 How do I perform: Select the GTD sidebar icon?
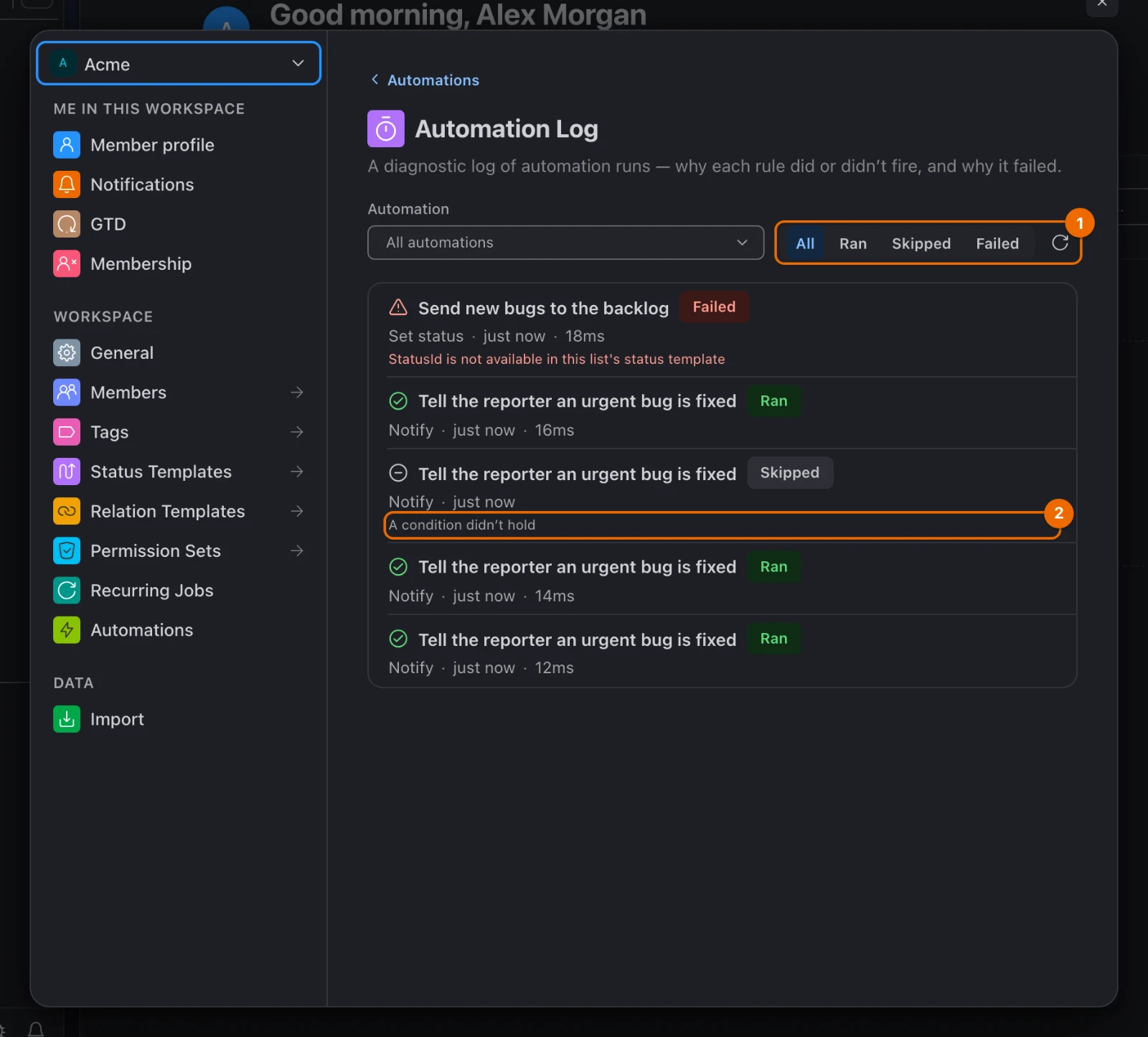click(x=67, y=224)
